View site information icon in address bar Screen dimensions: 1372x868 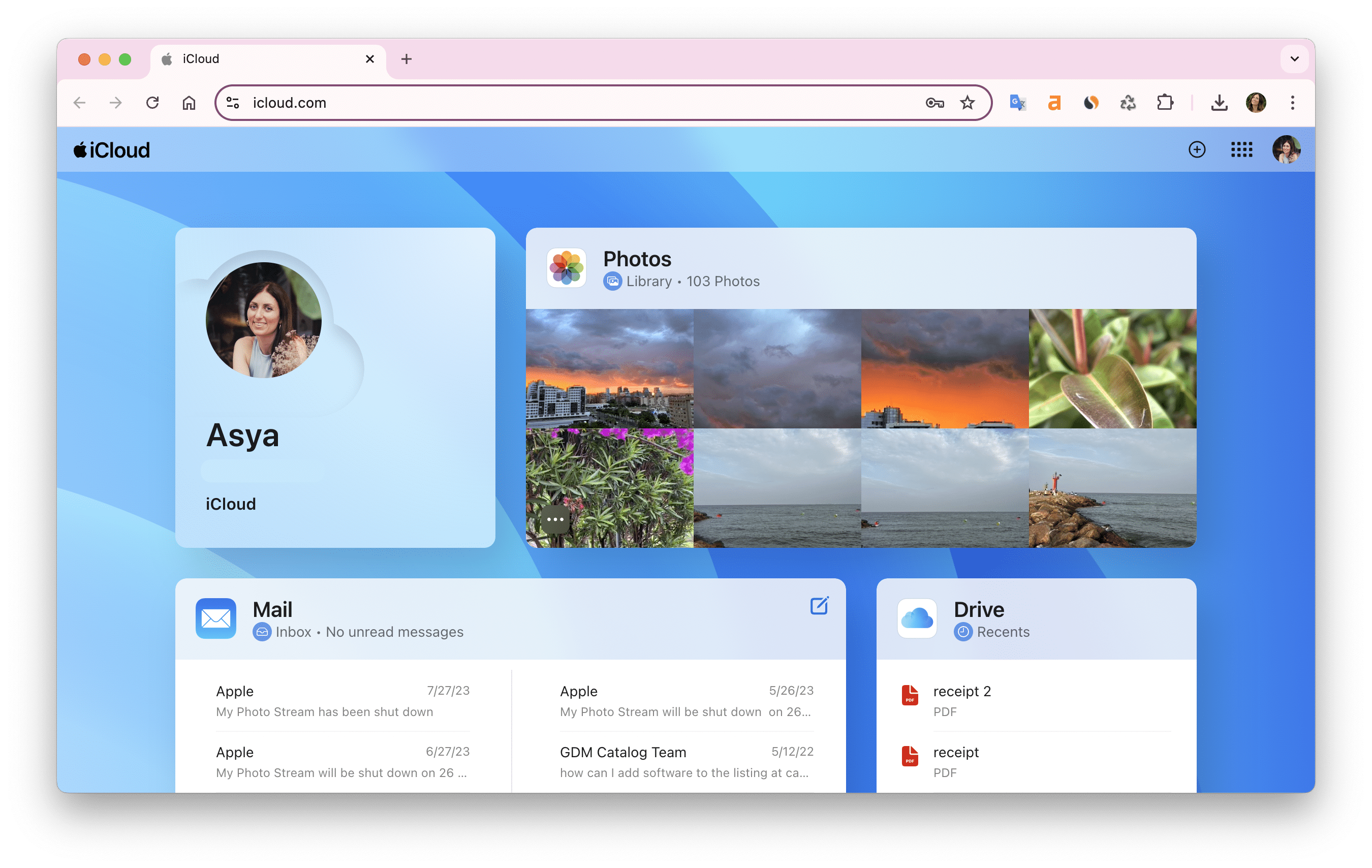point(233,103)
